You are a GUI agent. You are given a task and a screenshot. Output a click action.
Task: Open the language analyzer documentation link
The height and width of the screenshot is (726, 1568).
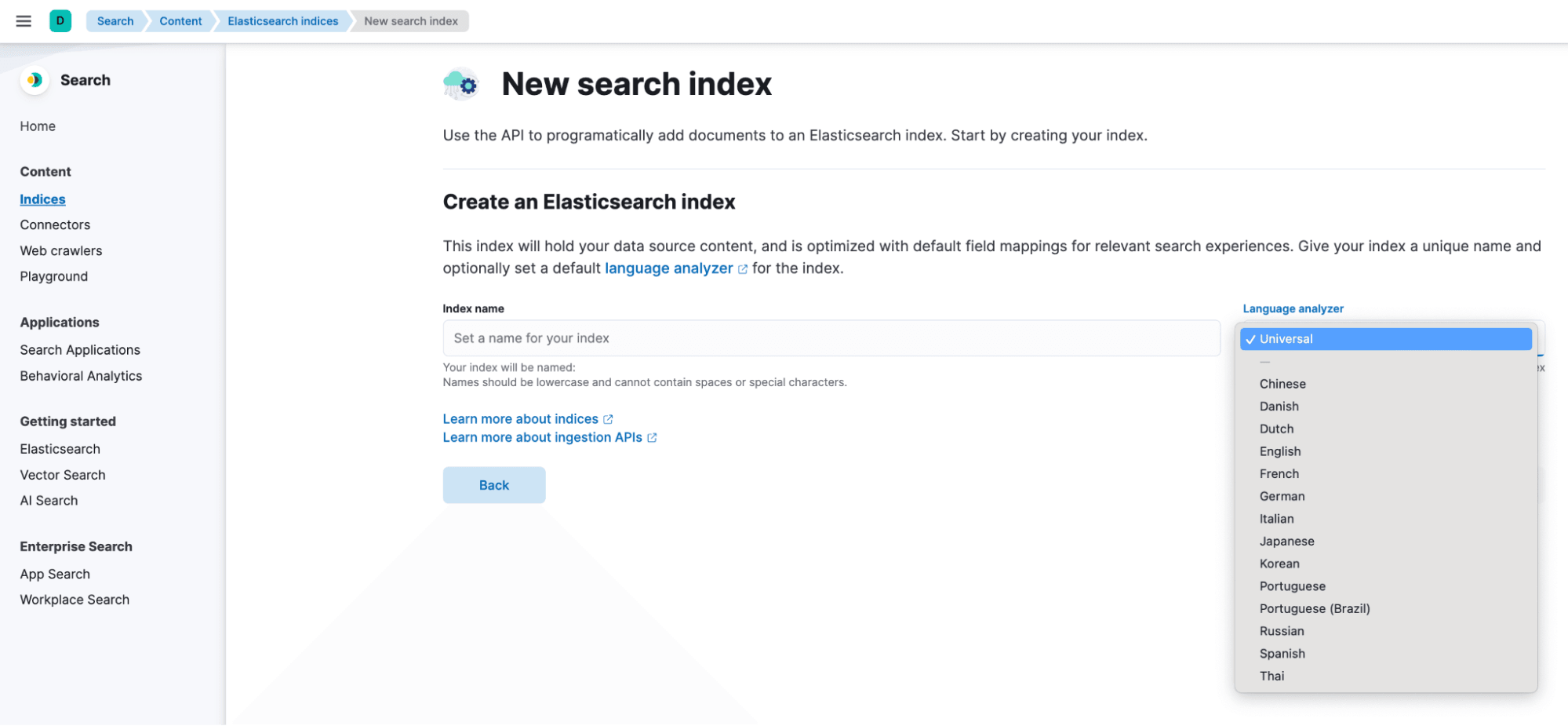click(669, 268)
